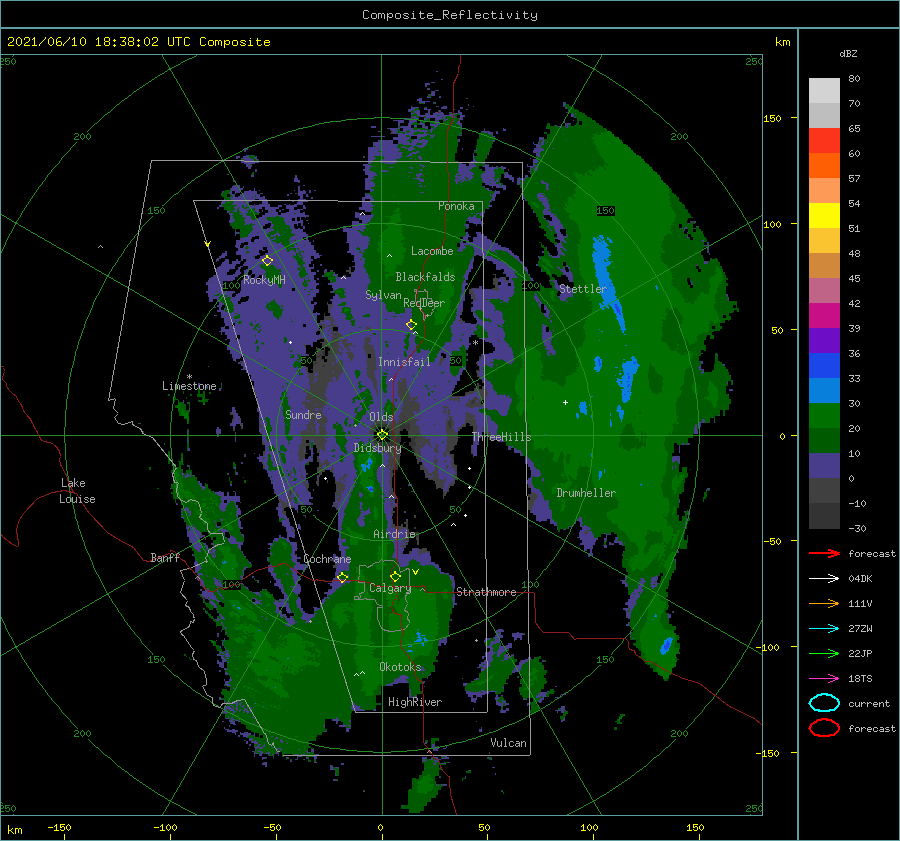Click the 18TS text label in the legend
Viewport: 900px width, 841px height.
click(860, 679)
